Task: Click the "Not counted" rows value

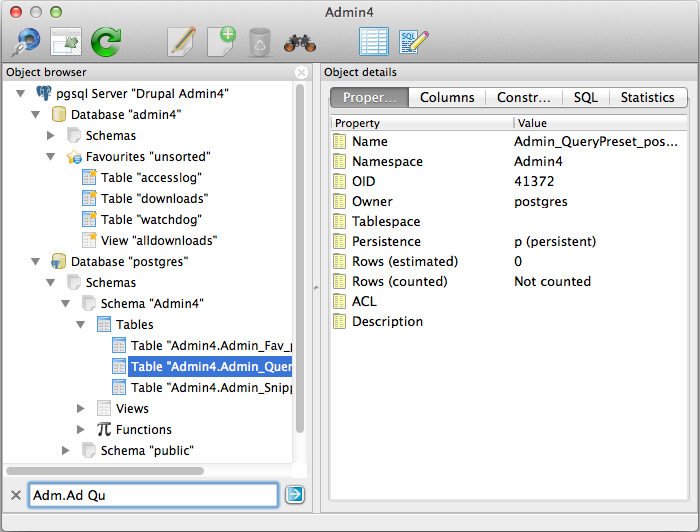Action: pos(553,281)
